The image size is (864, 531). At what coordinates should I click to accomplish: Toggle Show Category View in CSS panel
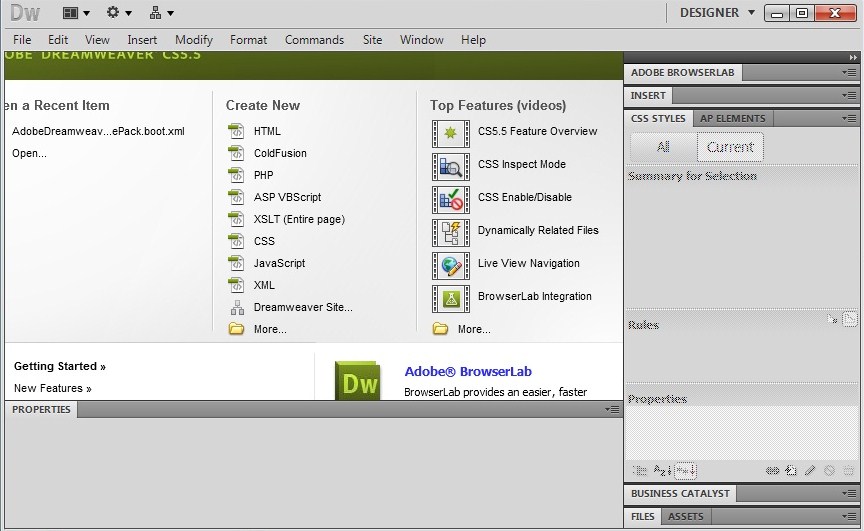[x=640, y=470]
